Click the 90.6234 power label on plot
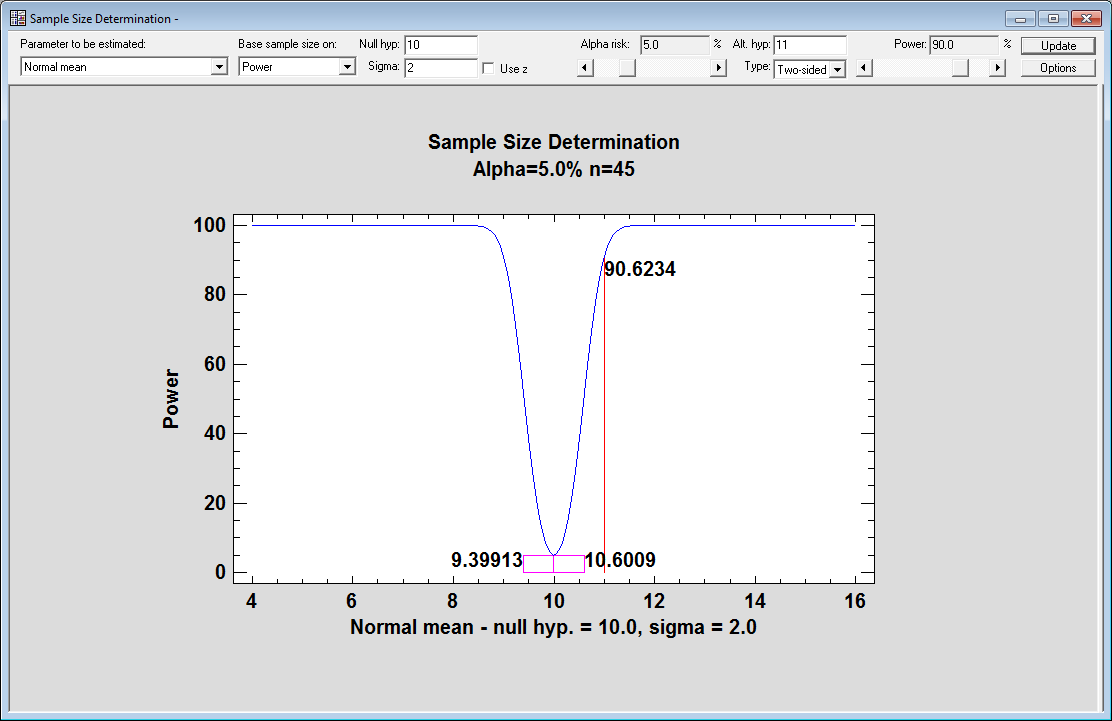 641,269
